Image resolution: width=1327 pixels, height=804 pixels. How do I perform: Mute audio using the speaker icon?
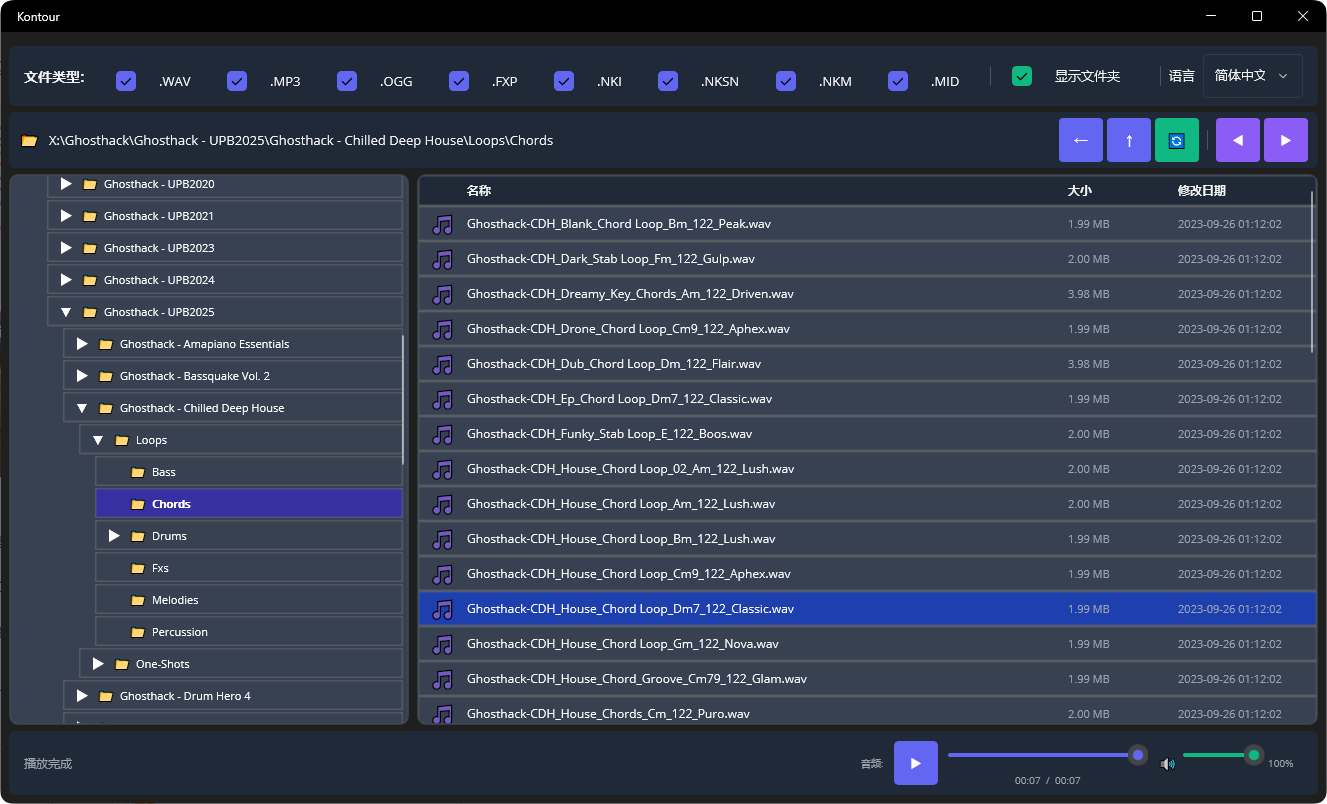tap(1167, 764)
